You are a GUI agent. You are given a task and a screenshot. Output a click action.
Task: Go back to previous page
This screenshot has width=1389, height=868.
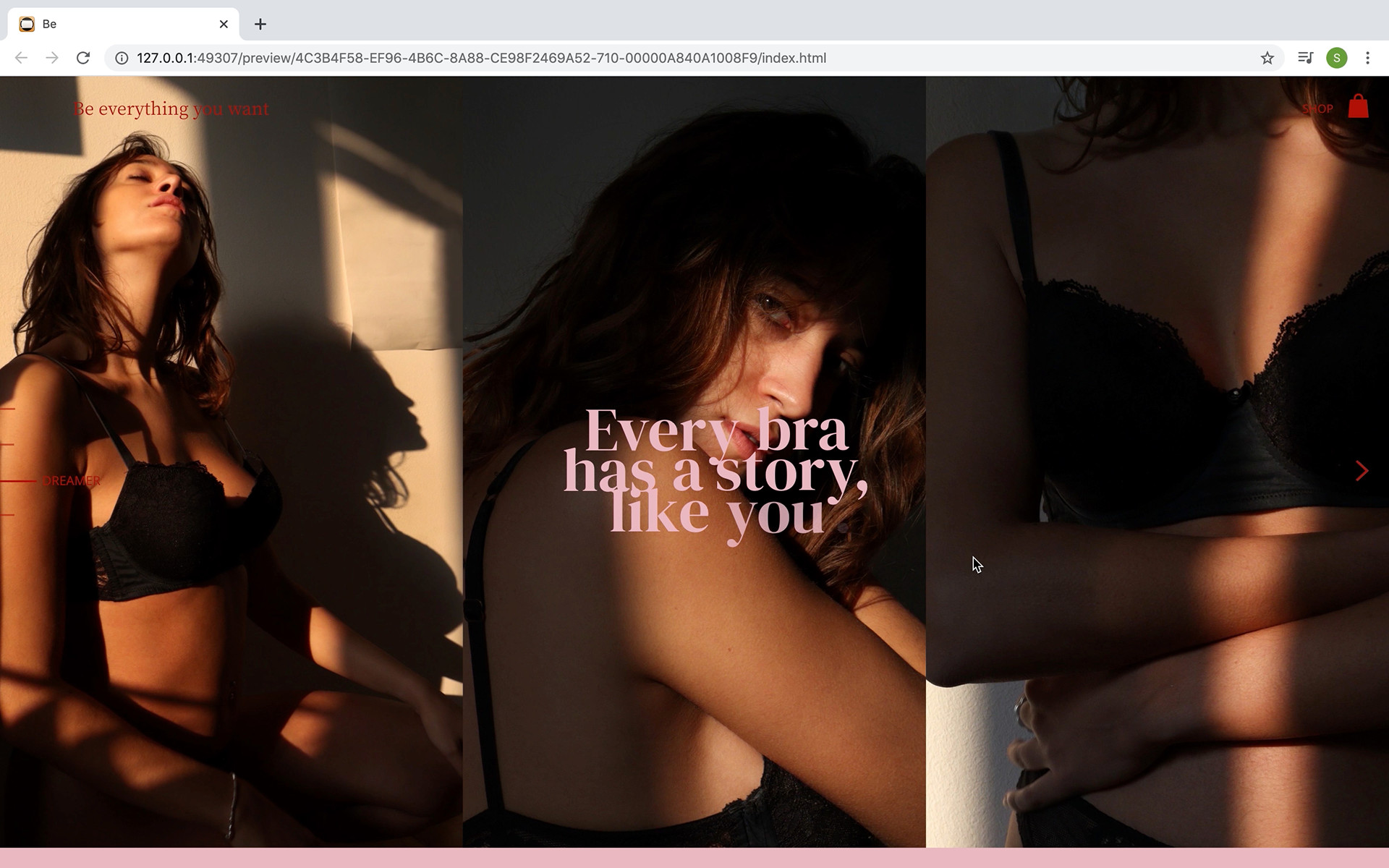point(21,58)
